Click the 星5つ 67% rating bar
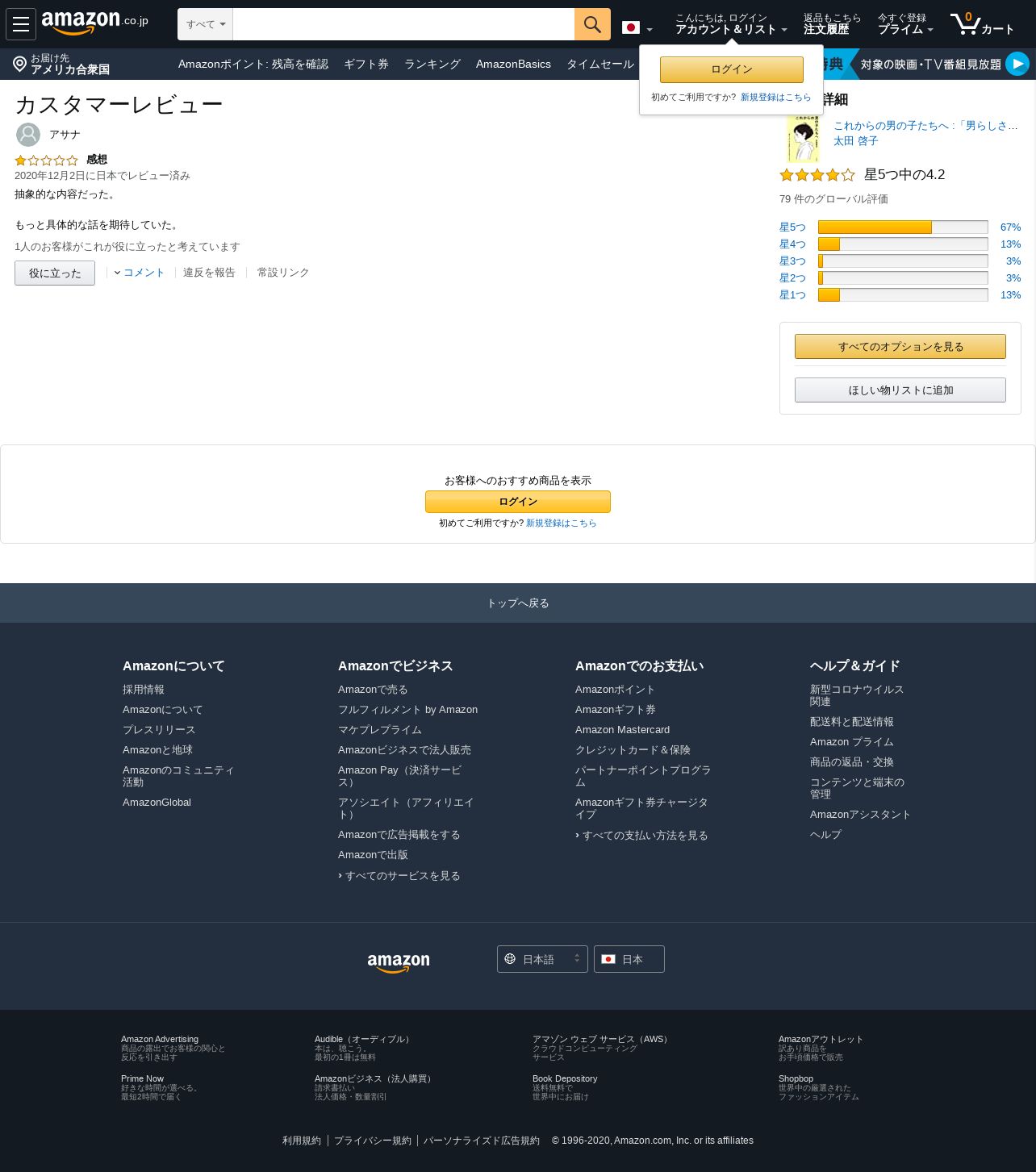This screenshot has width=1036, height=1172. tap(903, 227)
